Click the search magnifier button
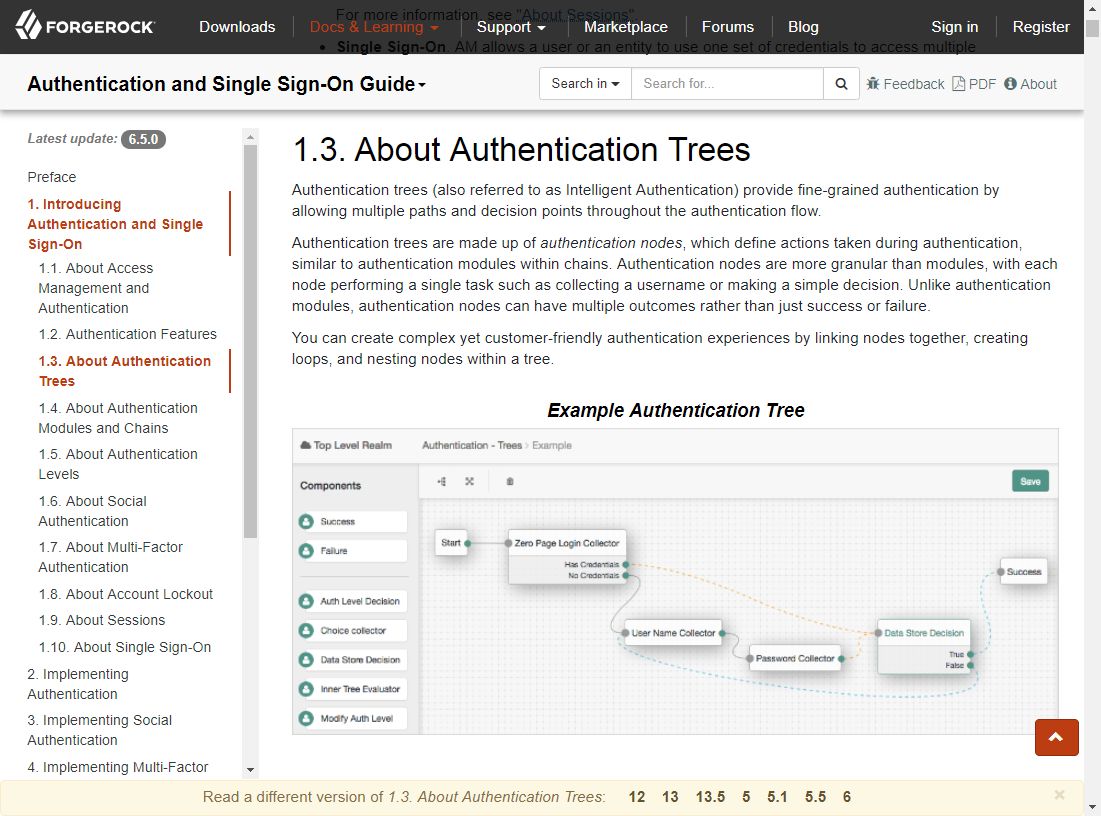 point(841,84)
